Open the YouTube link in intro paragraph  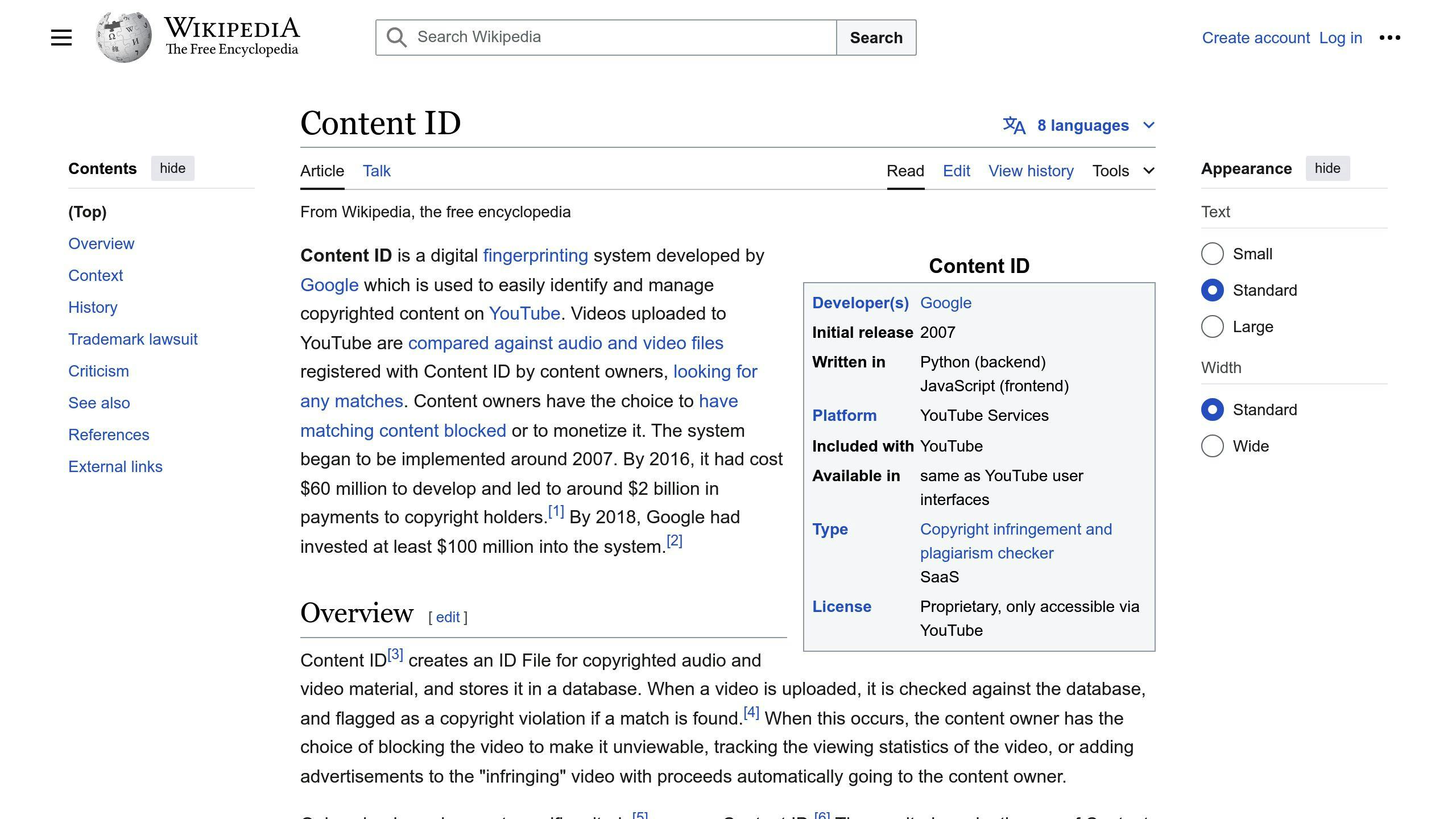tap(524, 313)
